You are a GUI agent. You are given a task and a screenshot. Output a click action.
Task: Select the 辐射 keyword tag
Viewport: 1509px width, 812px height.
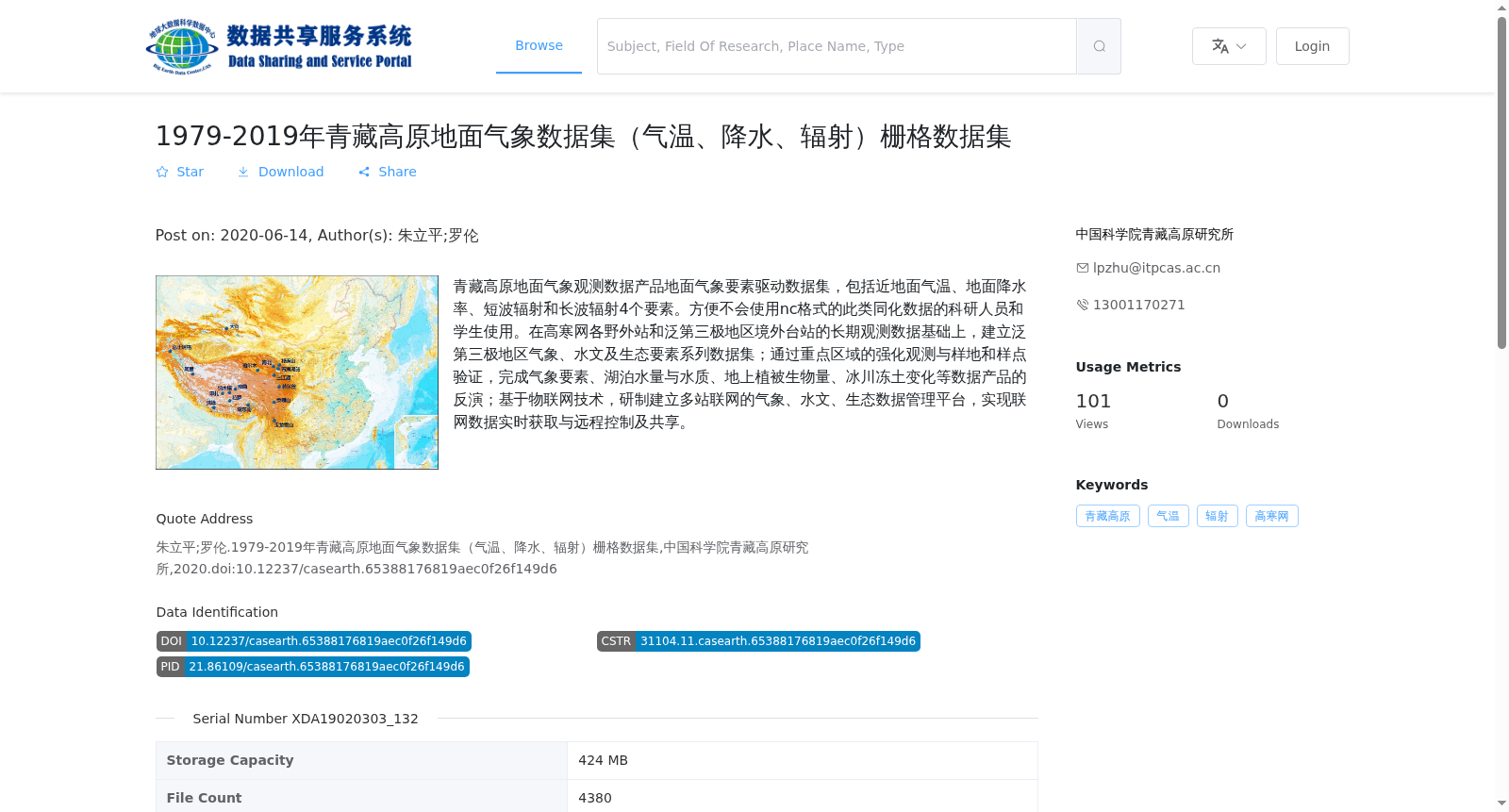[1217, 516]
